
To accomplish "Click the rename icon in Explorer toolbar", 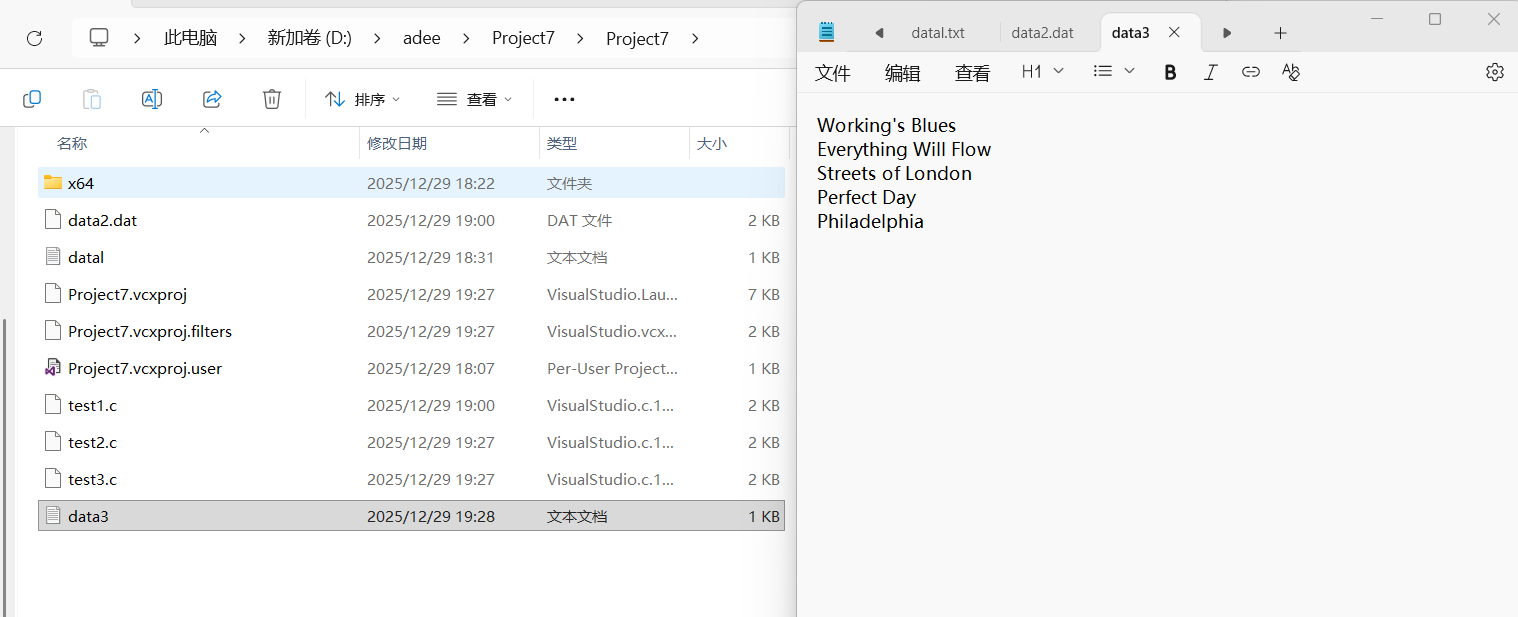I will [152, 99].
